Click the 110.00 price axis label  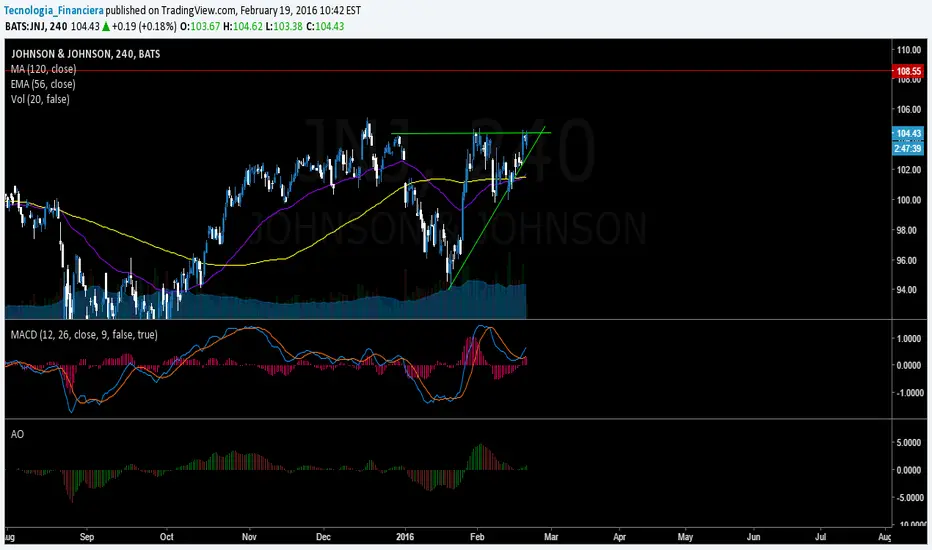point(909,50)
